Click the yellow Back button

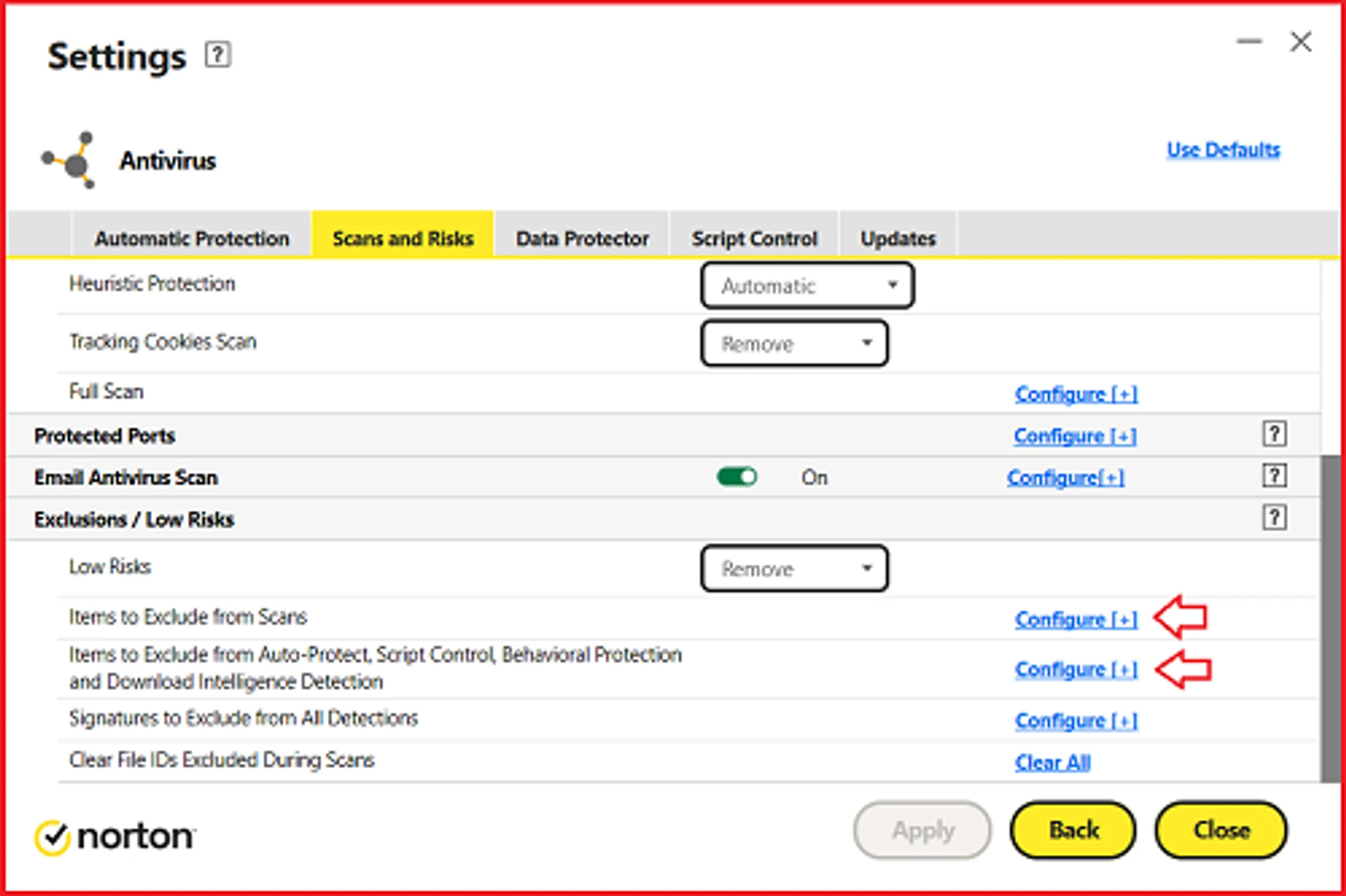click(x=1073, y=830)
